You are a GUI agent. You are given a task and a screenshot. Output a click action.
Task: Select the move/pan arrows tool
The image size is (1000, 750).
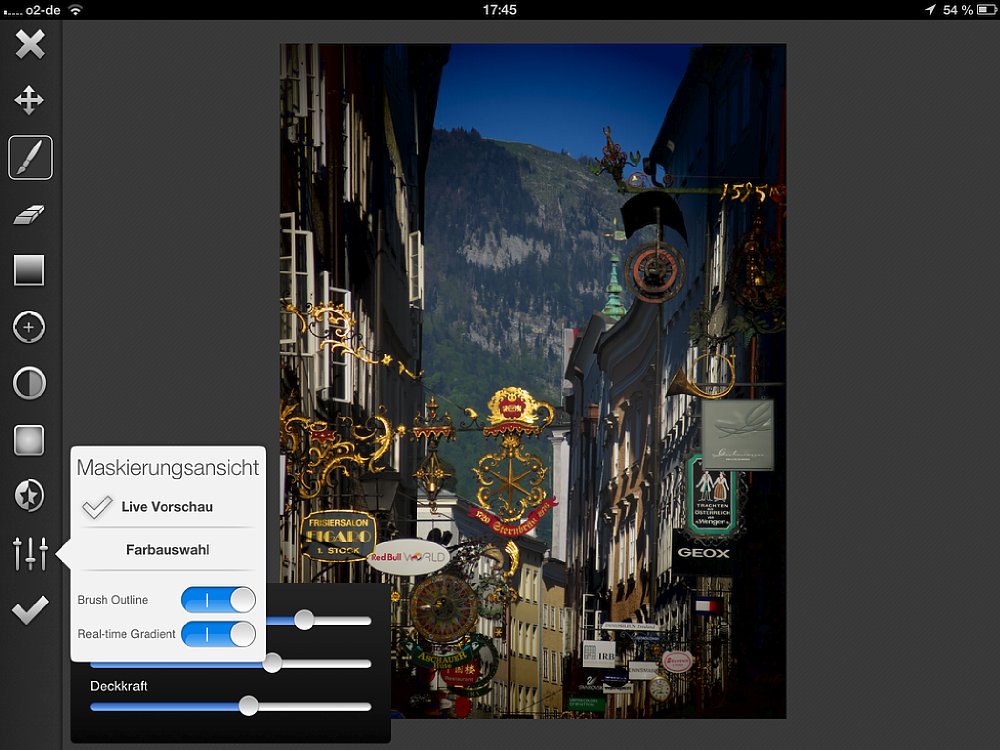point(29,100)
